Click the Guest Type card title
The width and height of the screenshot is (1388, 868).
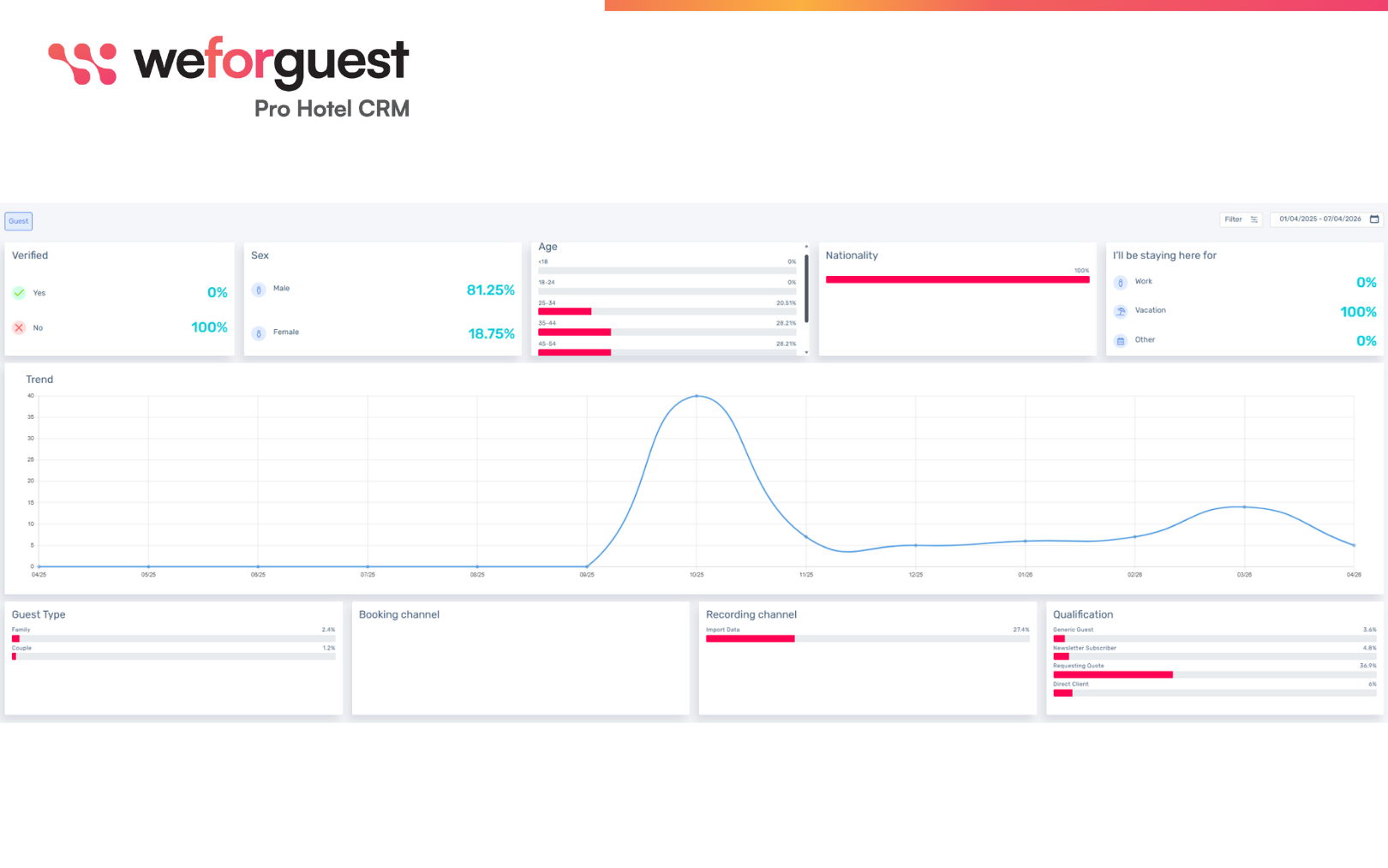(x=39, y=614)
